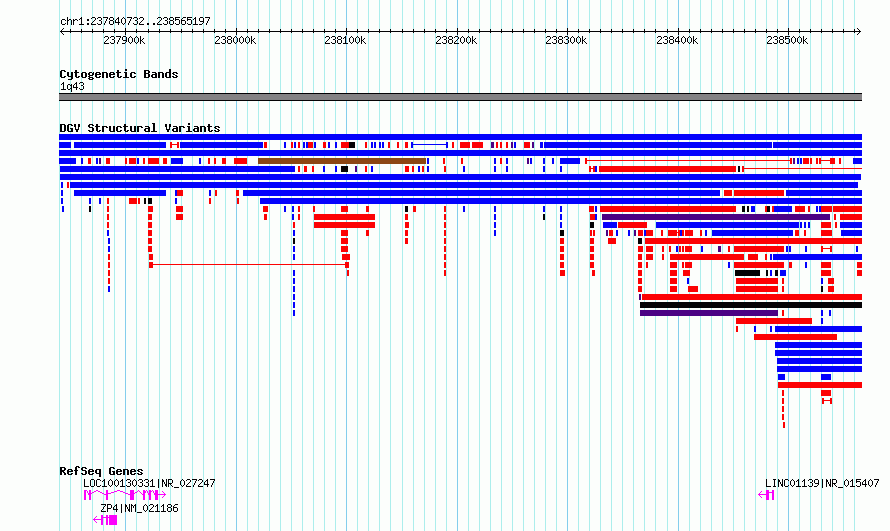Open the RefSeq Genes track title
Viewport: 890px width, 531px height.
click(x=101, y=471)
